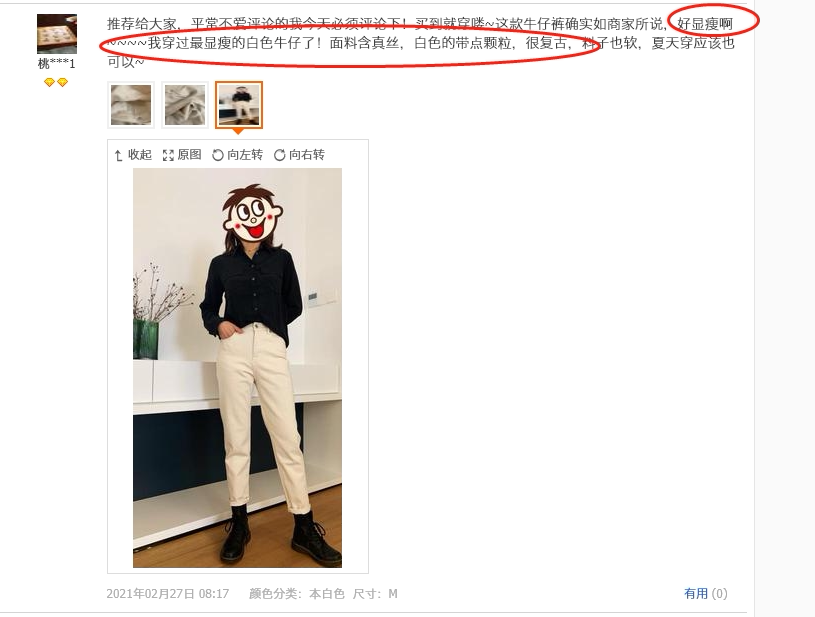The width and height of the screenshot is (815, 617).
Task: Click the 向左转 rotate-left icon
Action: coord(218,155)
